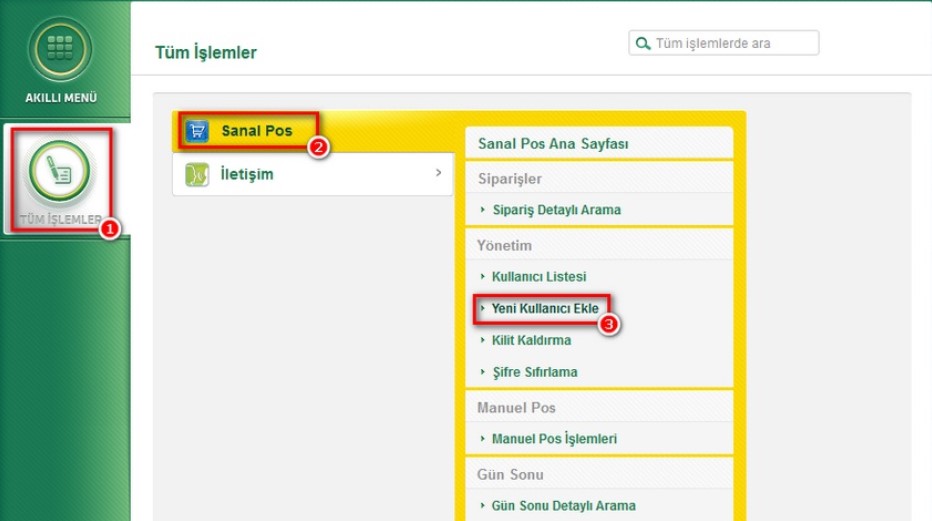Screen dimensions: 932x521
Task: Click the İletişim category icon
Action: tap(197, 174)
